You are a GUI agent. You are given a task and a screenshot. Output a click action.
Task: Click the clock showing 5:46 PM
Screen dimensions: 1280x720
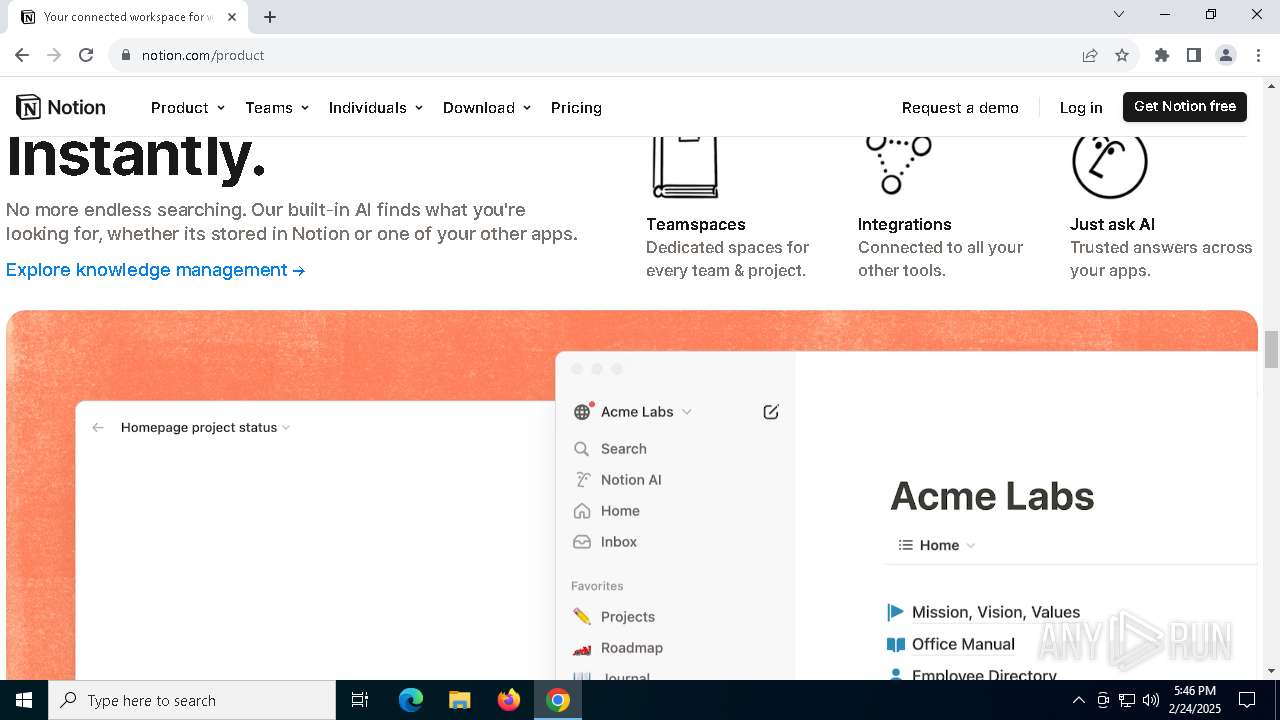point(1195,691)
